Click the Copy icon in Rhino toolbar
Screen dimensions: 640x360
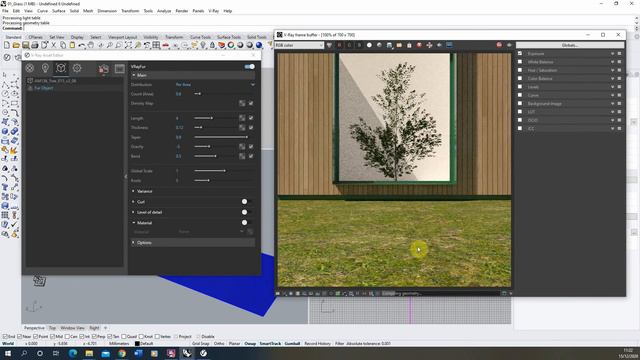tap(63, 45)
